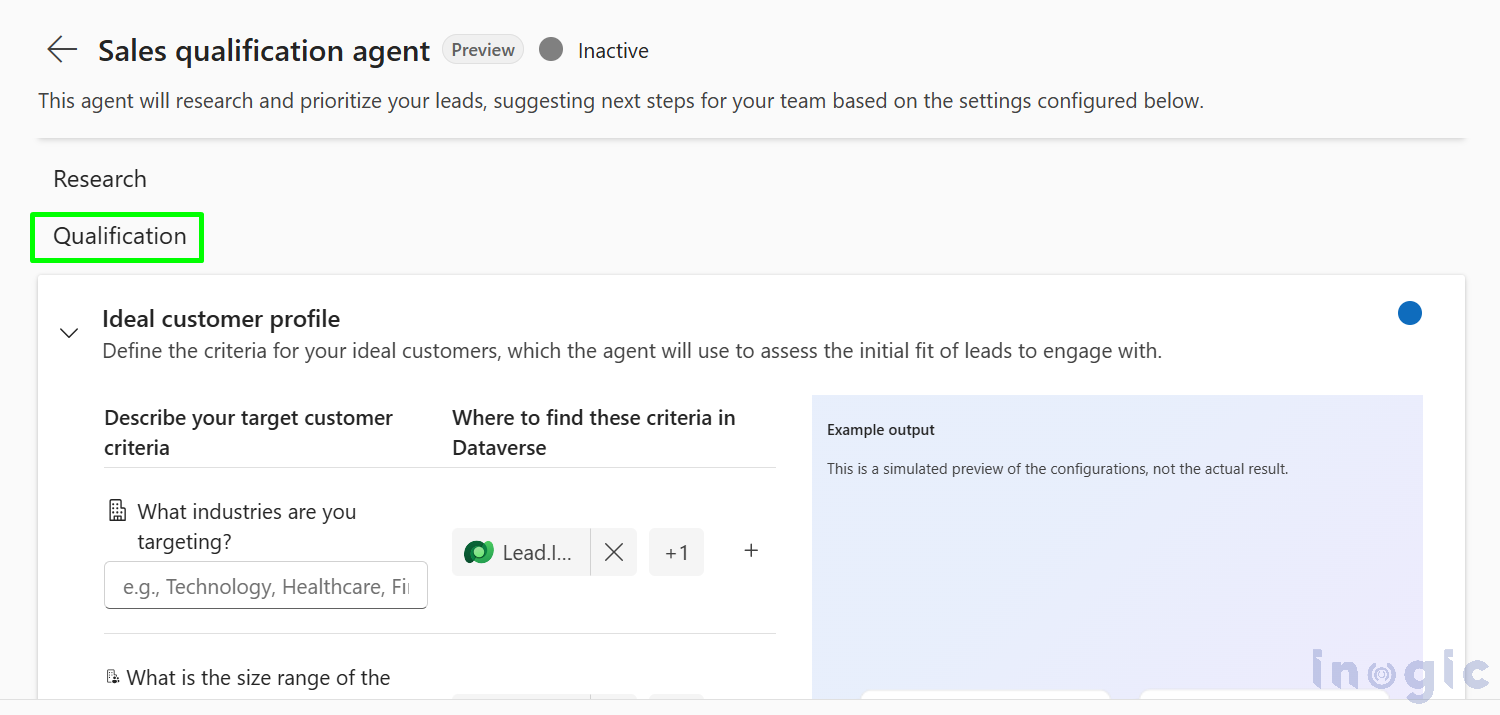
Task: Click the gray Inactive status dot
Action: 551,50
